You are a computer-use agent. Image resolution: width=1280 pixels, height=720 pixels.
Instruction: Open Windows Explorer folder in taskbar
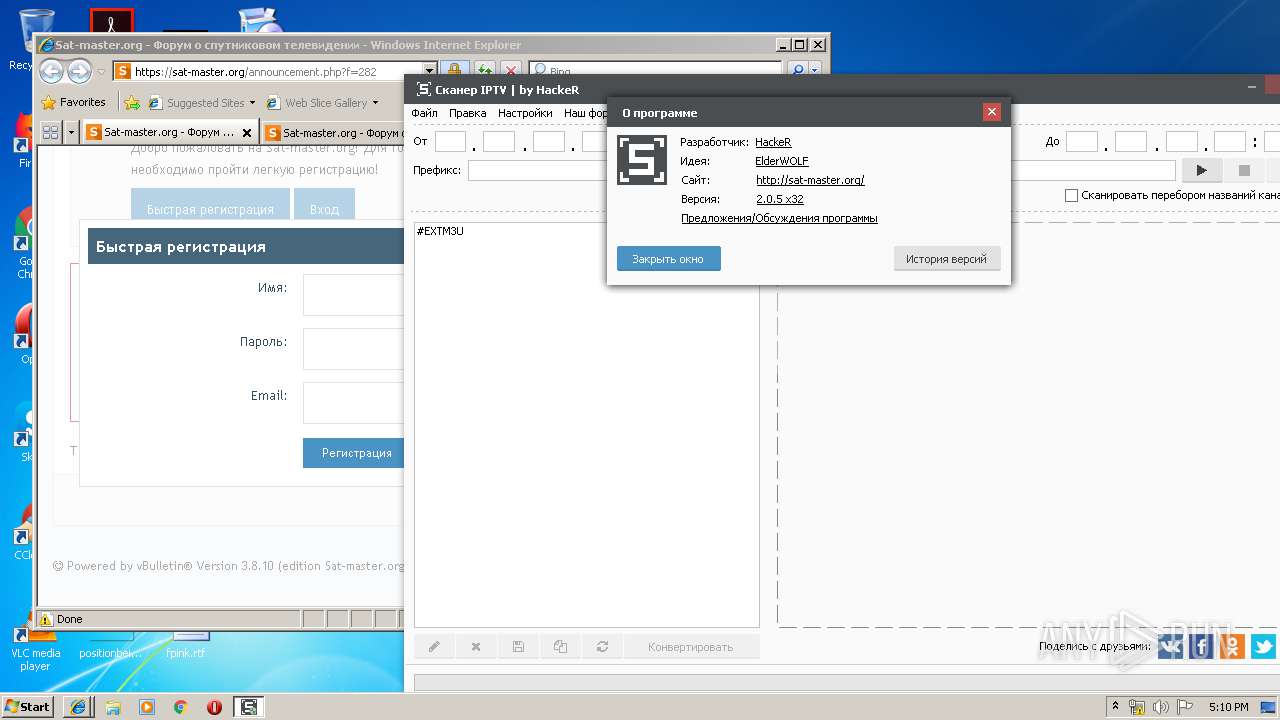point(113,707)
